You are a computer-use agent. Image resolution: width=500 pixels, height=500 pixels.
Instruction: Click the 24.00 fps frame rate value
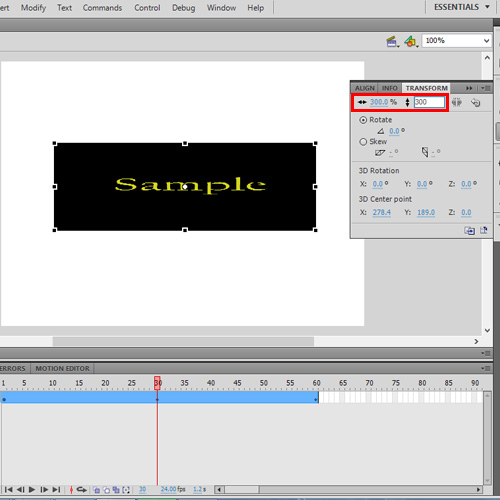[x=173, y=489]
